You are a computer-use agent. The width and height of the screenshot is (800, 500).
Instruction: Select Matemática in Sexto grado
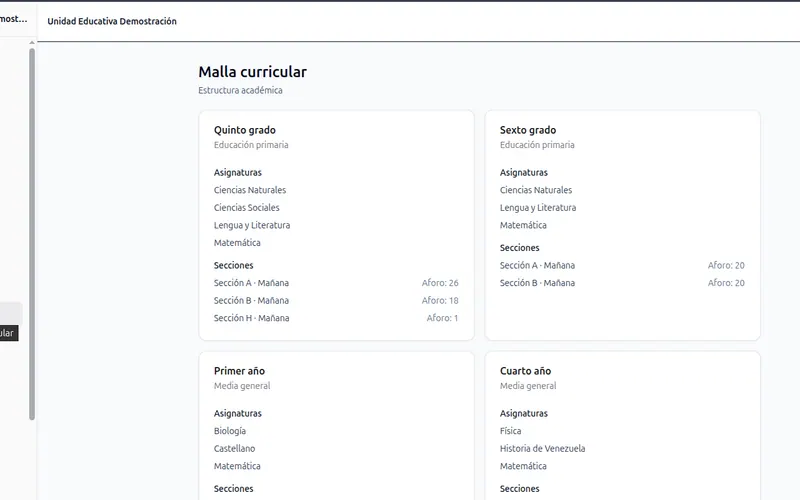point(523,225)
